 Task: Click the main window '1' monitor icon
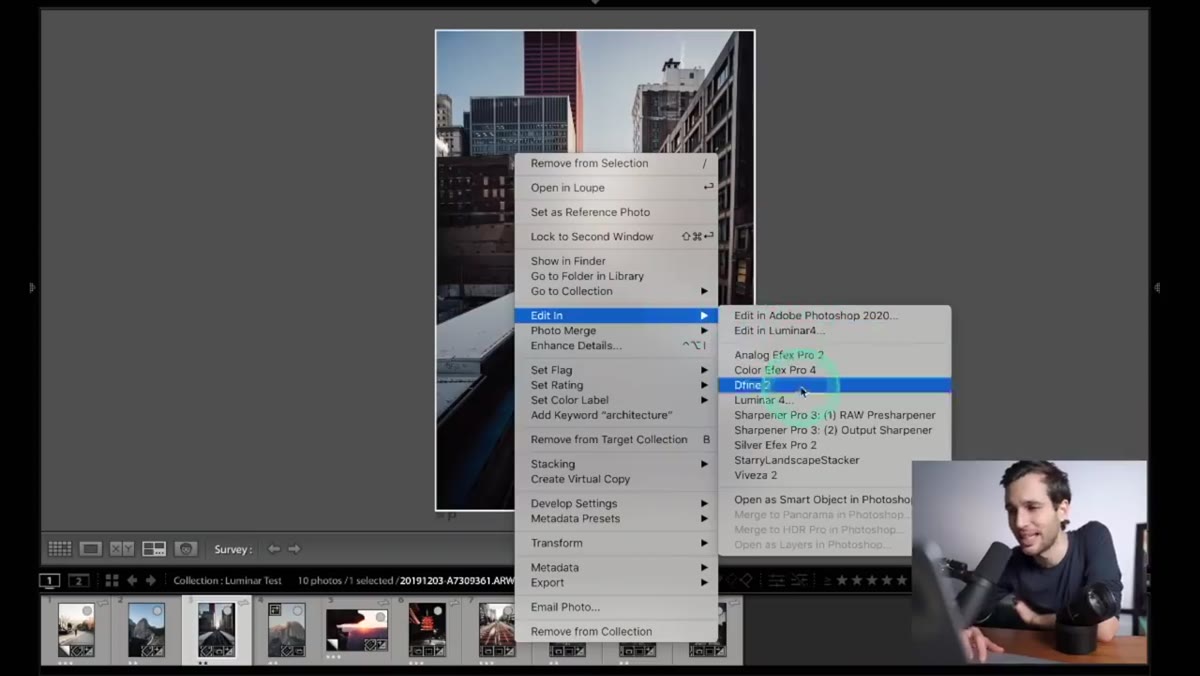click(x=49, y=581)
